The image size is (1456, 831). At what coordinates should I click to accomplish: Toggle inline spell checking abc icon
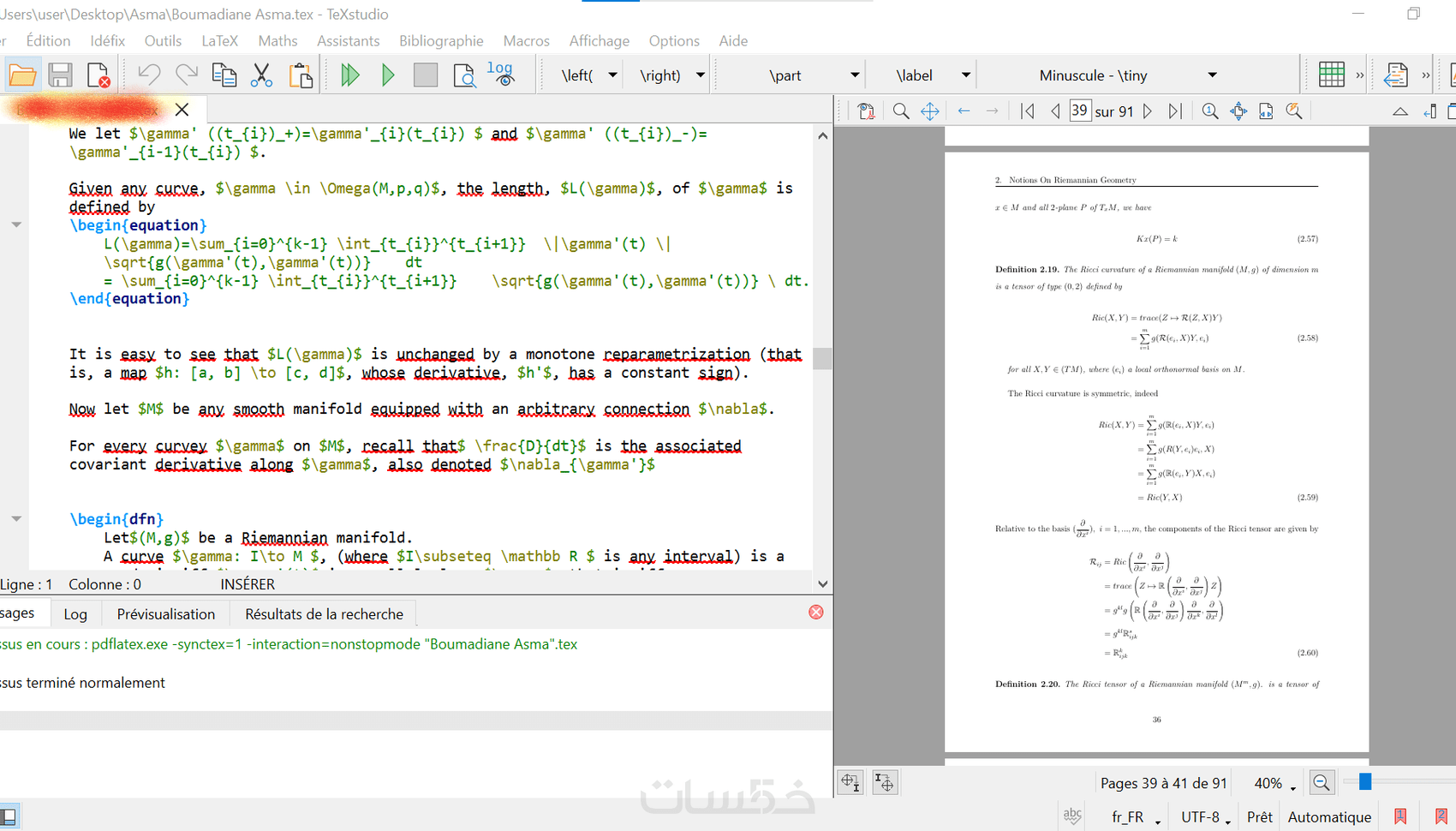pos(1072,816)
